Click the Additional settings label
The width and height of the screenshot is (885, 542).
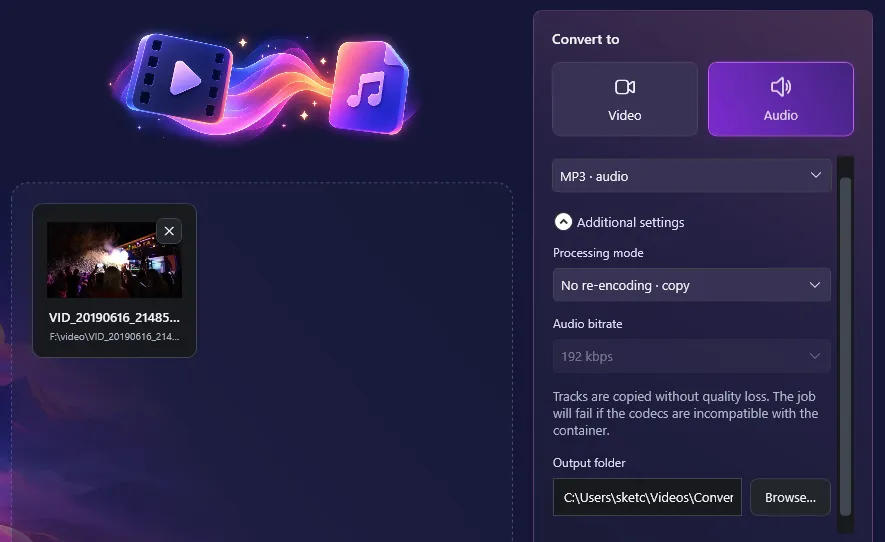(x=630, y=222)
